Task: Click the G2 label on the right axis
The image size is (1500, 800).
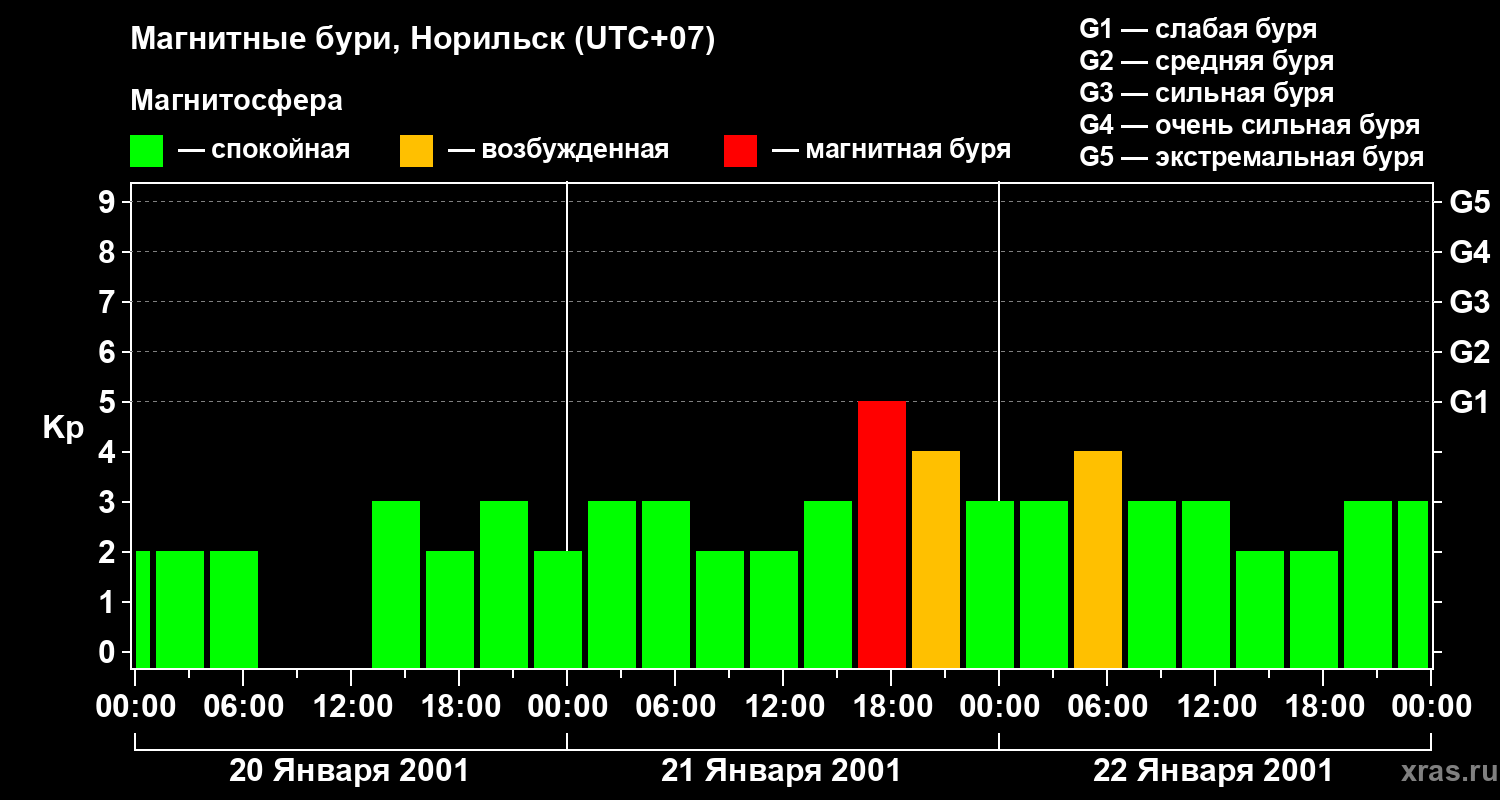Action: click(x=1469, y=353)
